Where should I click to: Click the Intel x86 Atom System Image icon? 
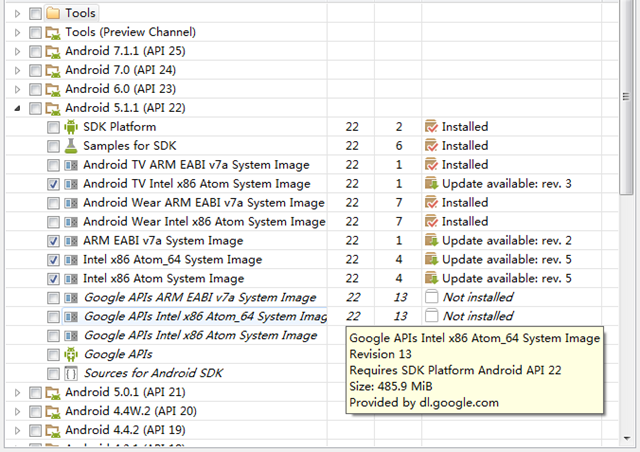point(71,279)
